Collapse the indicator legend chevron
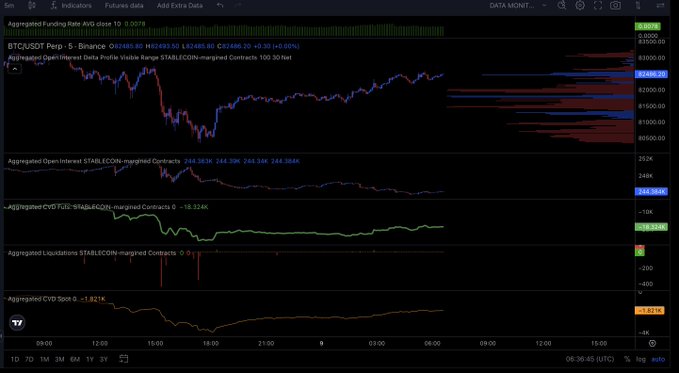 point(14,69)
